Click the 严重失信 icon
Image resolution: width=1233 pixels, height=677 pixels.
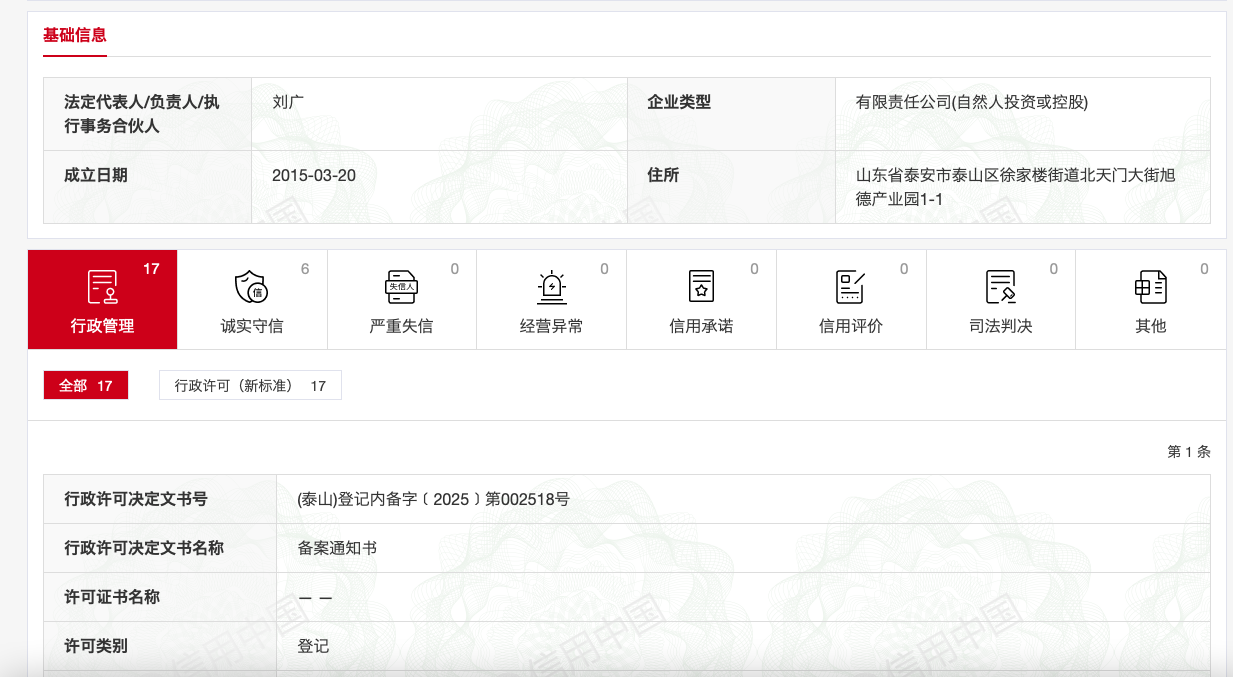pyautogui.click(x=401, y=287)
